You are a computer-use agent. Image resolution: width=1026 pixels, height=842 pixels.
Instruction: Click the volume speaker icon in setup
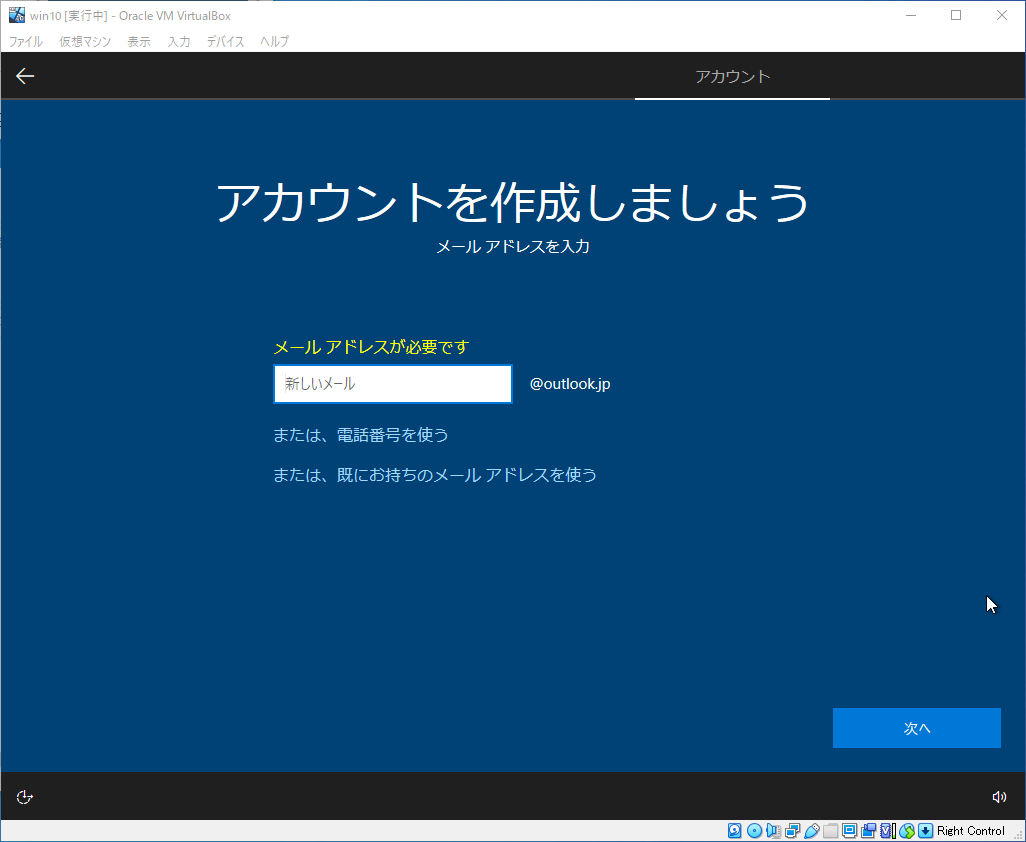click(x=999, y=797)
